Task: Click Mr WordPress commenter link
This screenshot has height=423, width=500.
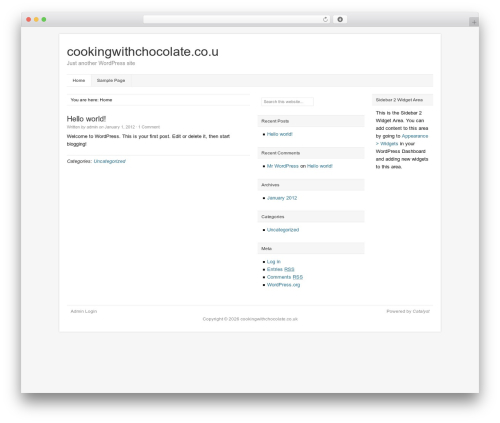Action: click(283, 166)
